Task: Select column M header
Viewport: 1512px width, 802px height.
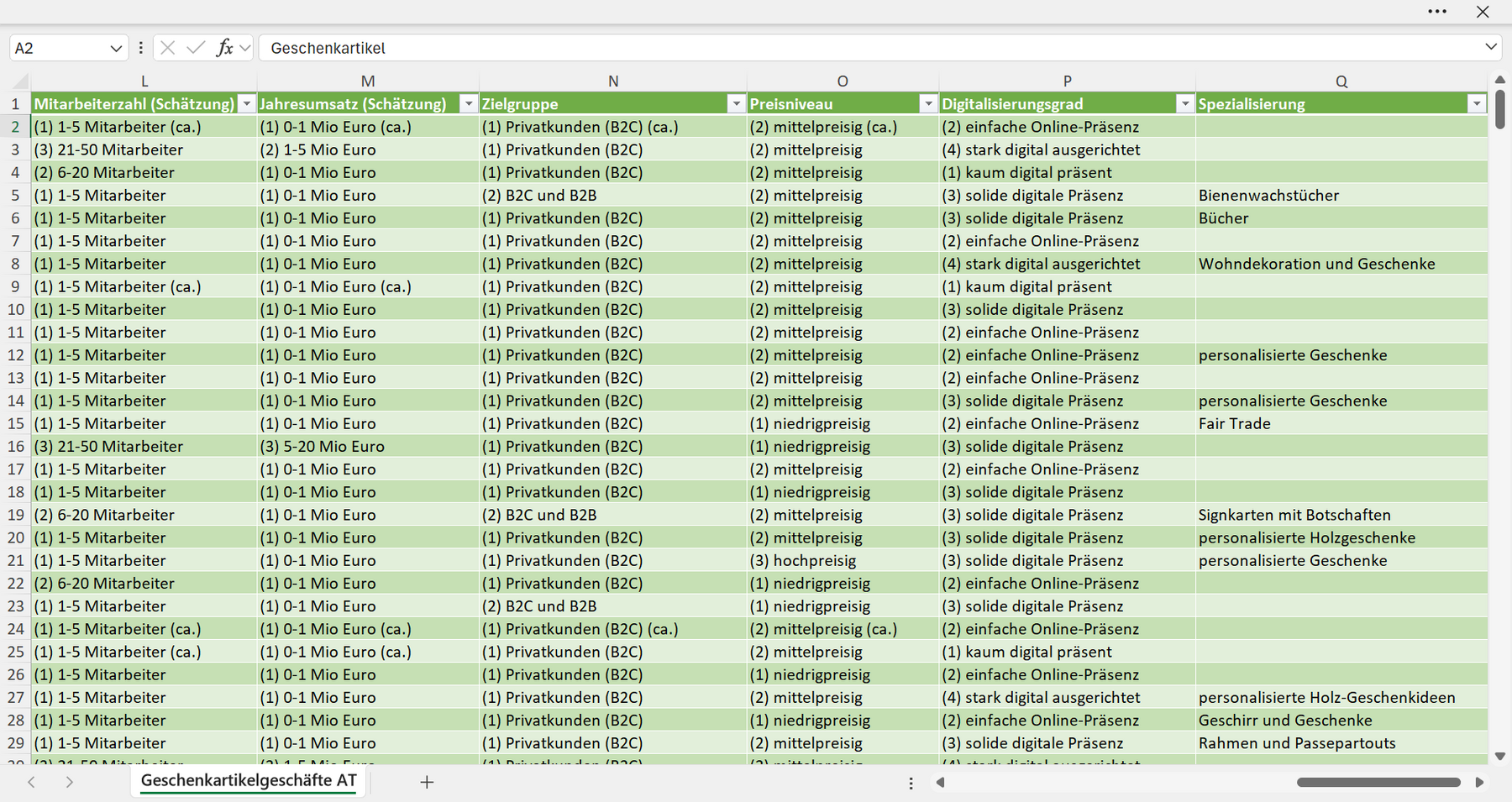Action: pos(368,81)
